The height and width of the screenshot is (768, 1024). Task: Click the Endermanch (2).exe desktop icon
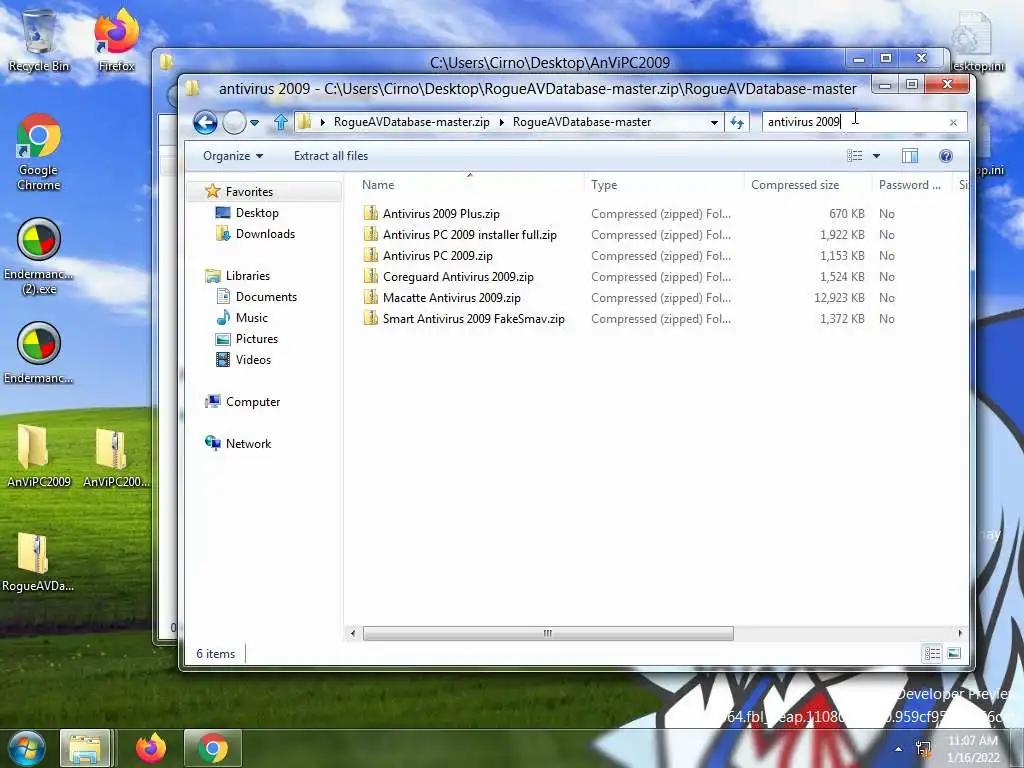click(x=39, y=257)
